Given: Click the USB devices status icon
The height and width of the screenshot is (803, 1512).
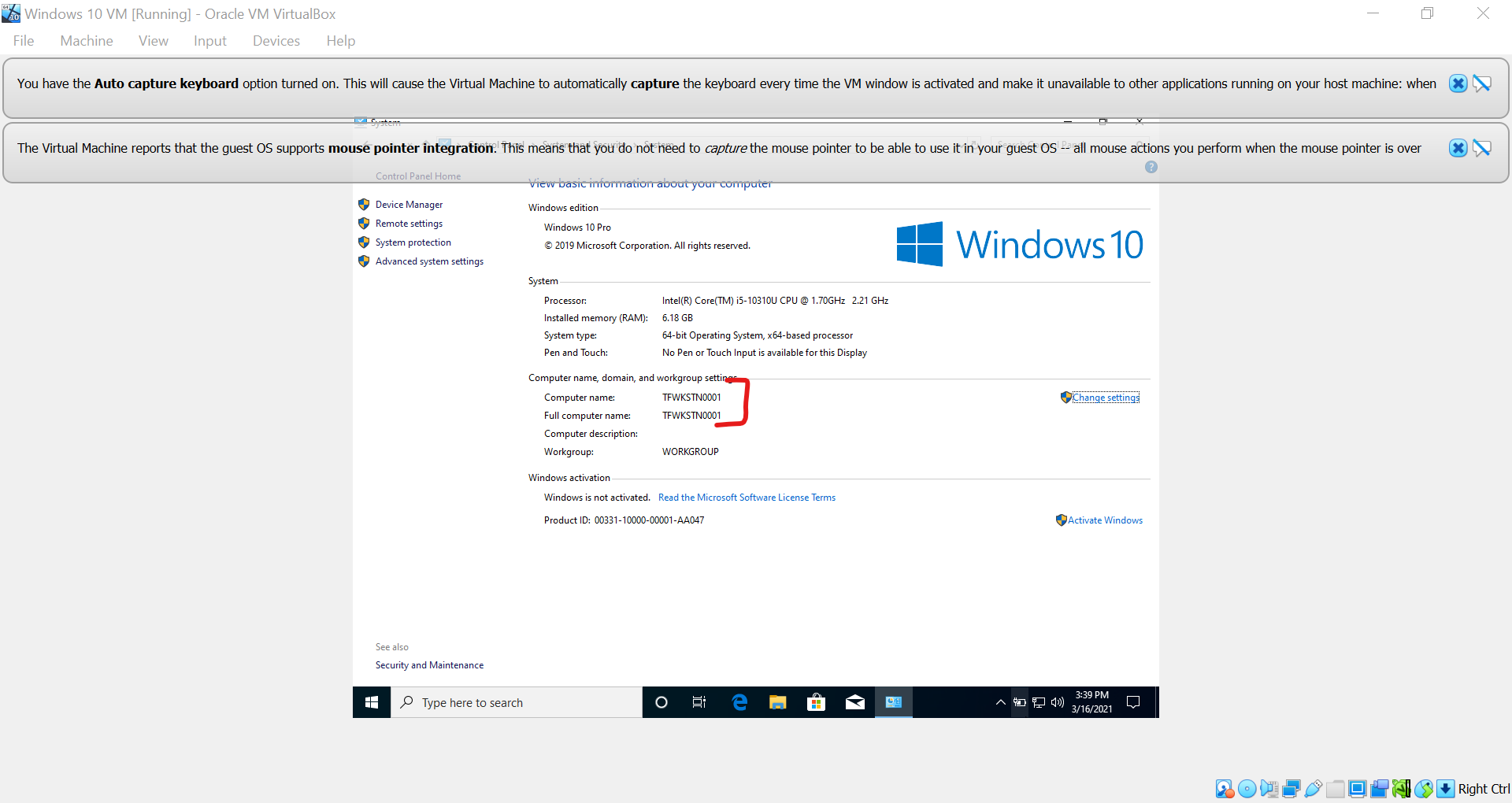Looking at the screenshot, I should click(x=1313, y=789).
